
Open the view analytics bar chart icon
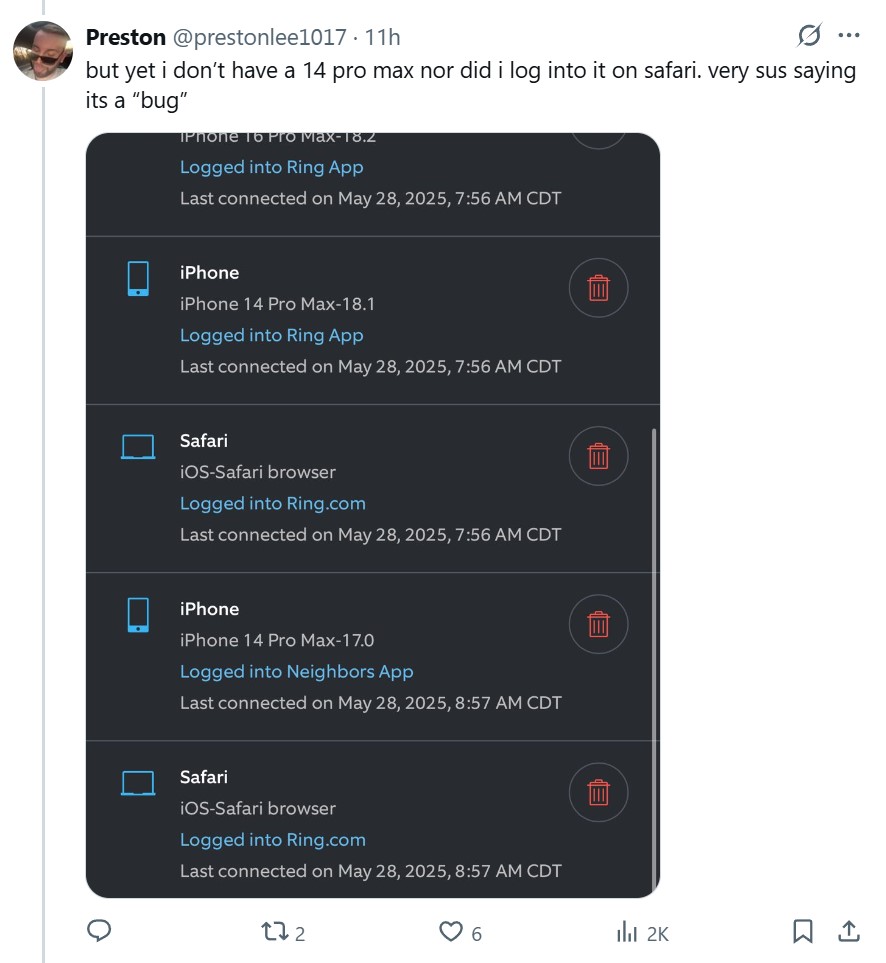point(627,932)
